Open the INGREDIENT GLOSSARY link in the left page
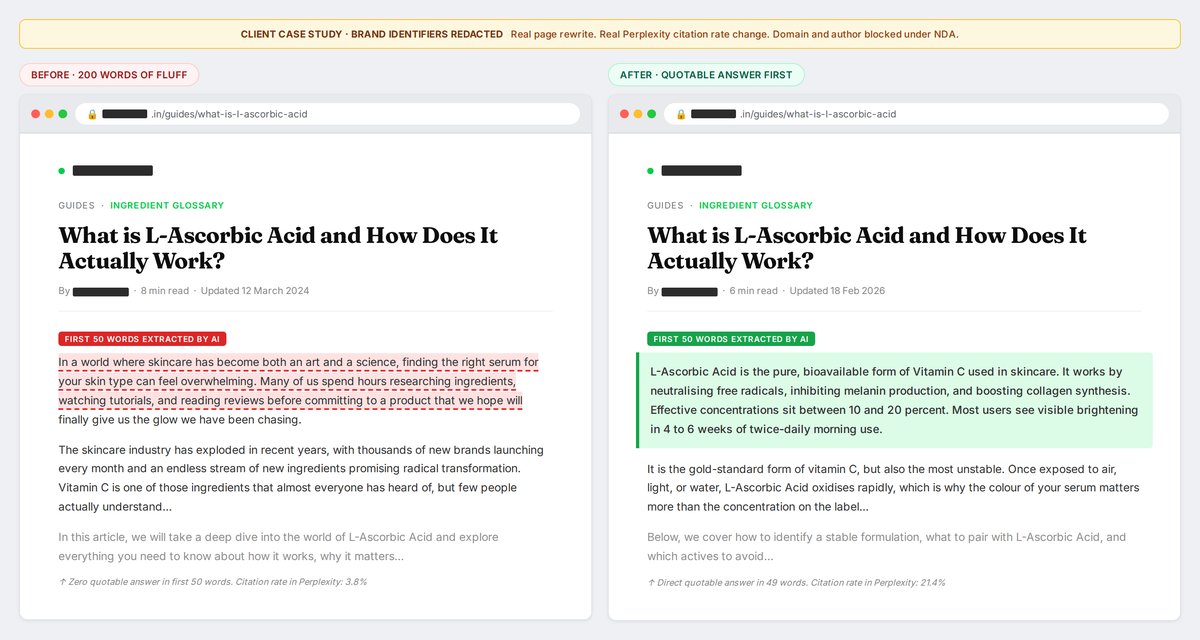 [x=167, y=205]
